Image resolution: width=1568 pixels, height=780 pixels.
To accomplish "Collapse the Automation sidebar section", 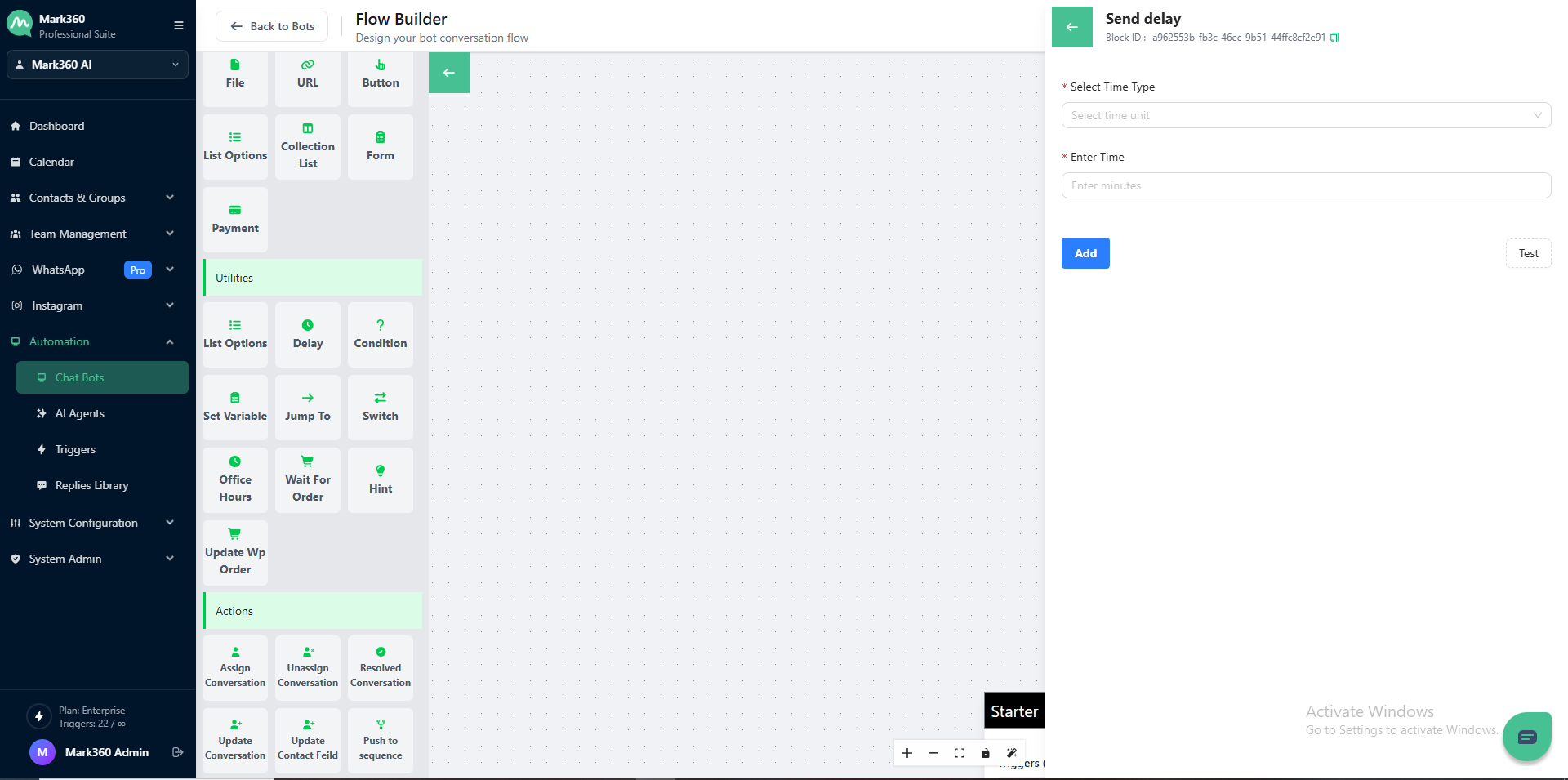I will point(169,341).
